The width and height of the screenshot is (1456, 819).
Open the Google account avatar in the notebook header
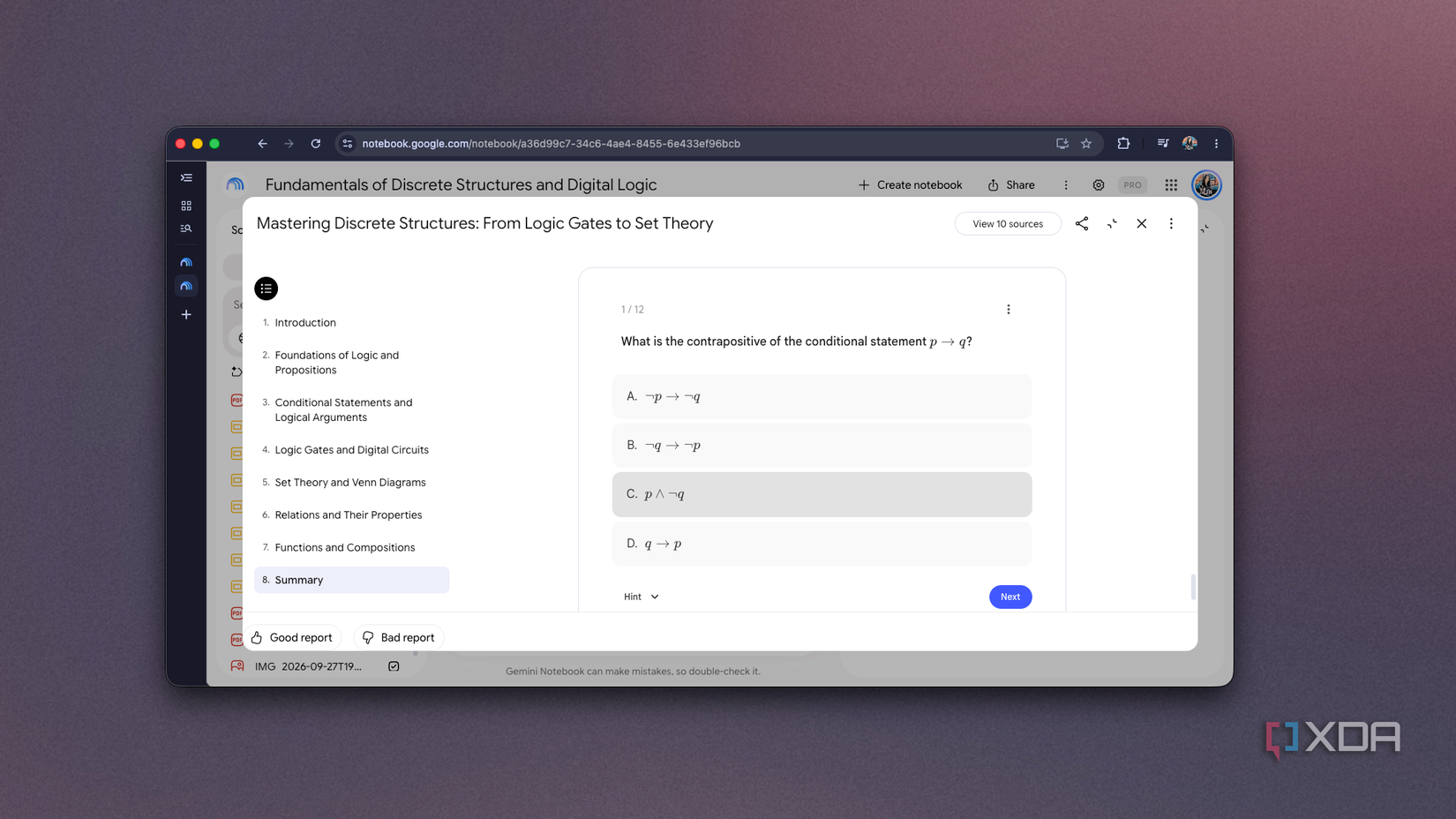(1206, 185)
